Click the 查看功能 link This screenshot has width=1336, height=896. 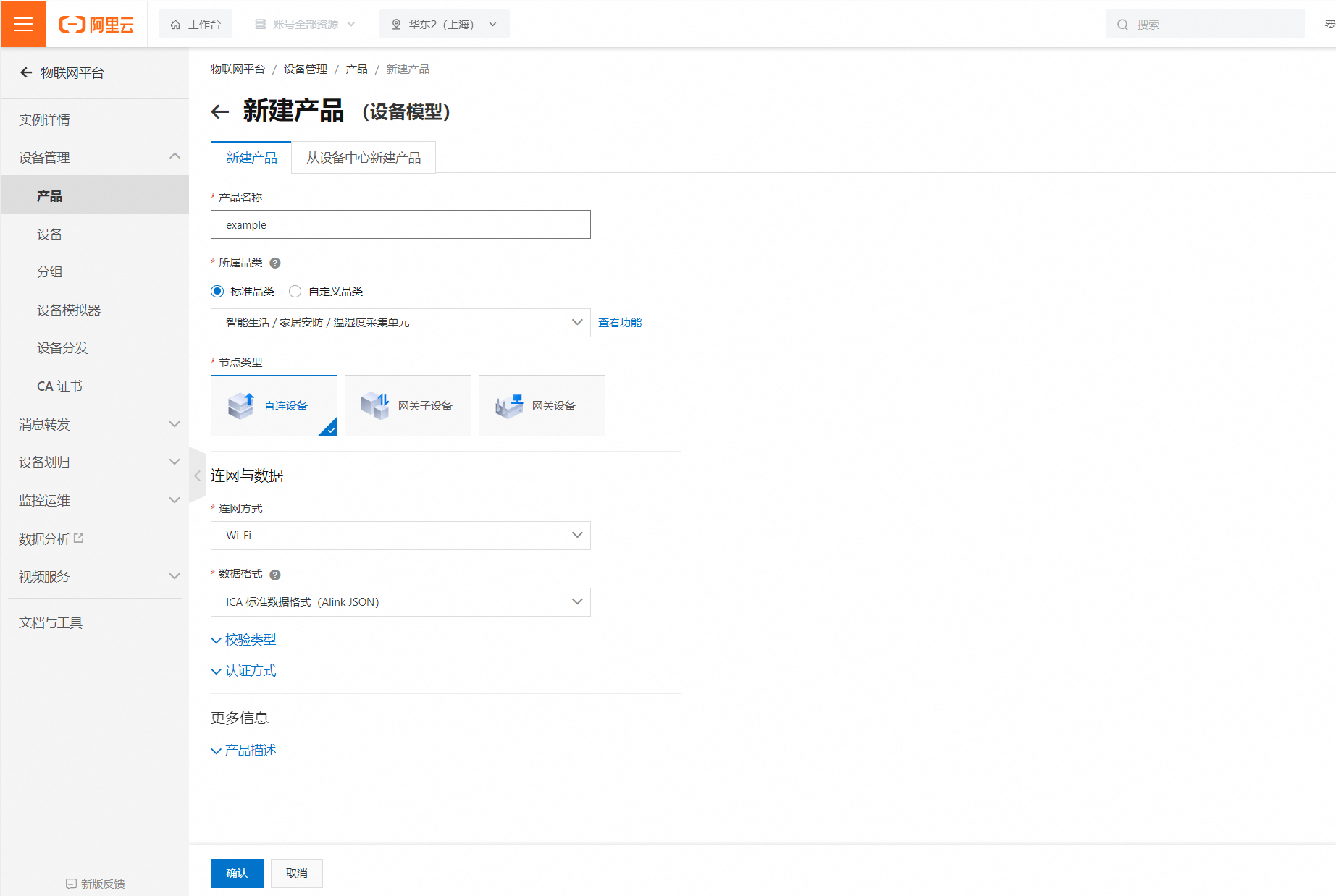click(x=620, y=323)
